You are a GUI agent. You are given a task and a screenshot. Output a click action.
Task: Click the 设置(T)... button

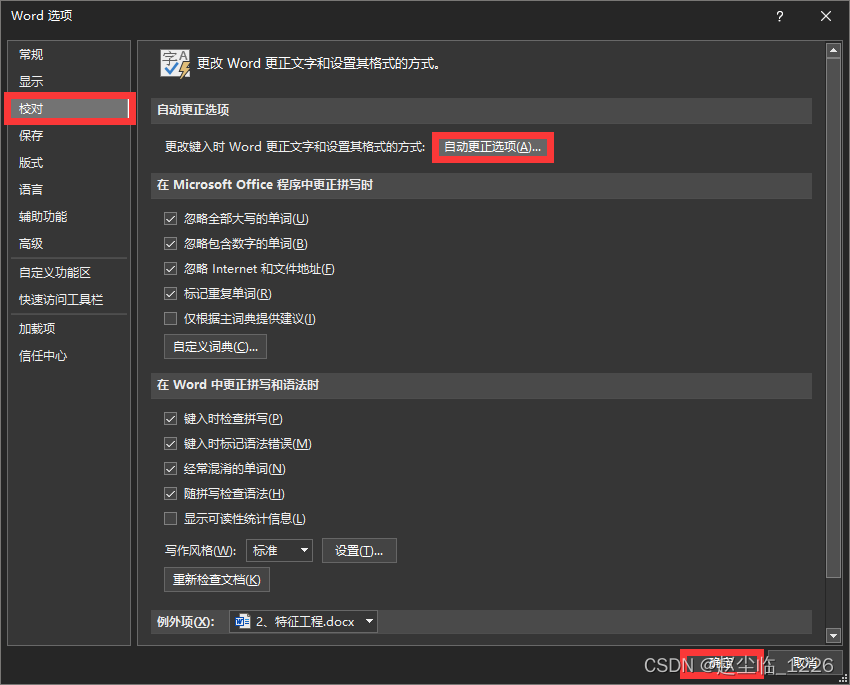click(x=359, y=551)
